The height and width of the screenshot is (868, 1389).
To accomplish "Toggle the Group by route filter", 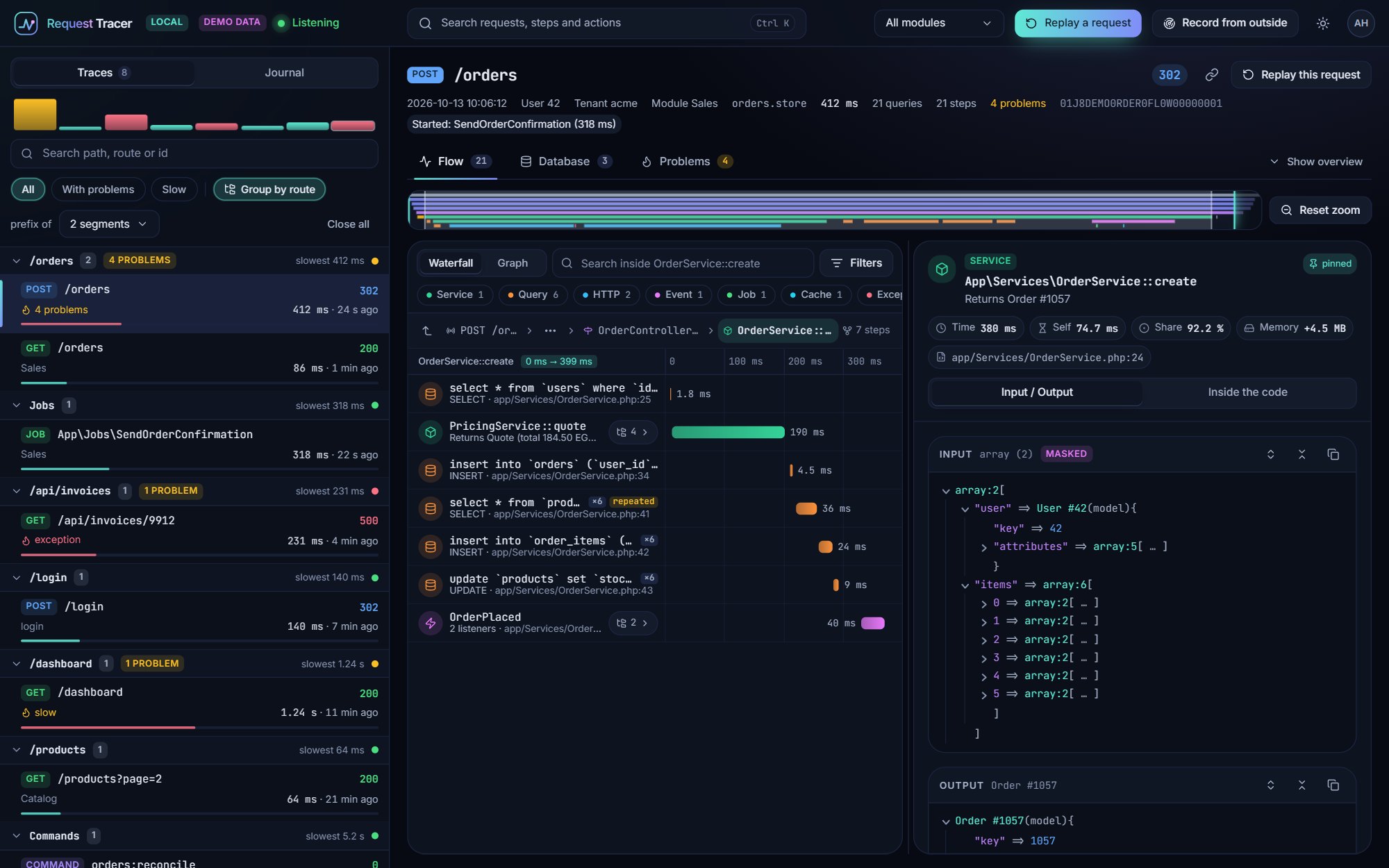I will click(x=269, y=190).
